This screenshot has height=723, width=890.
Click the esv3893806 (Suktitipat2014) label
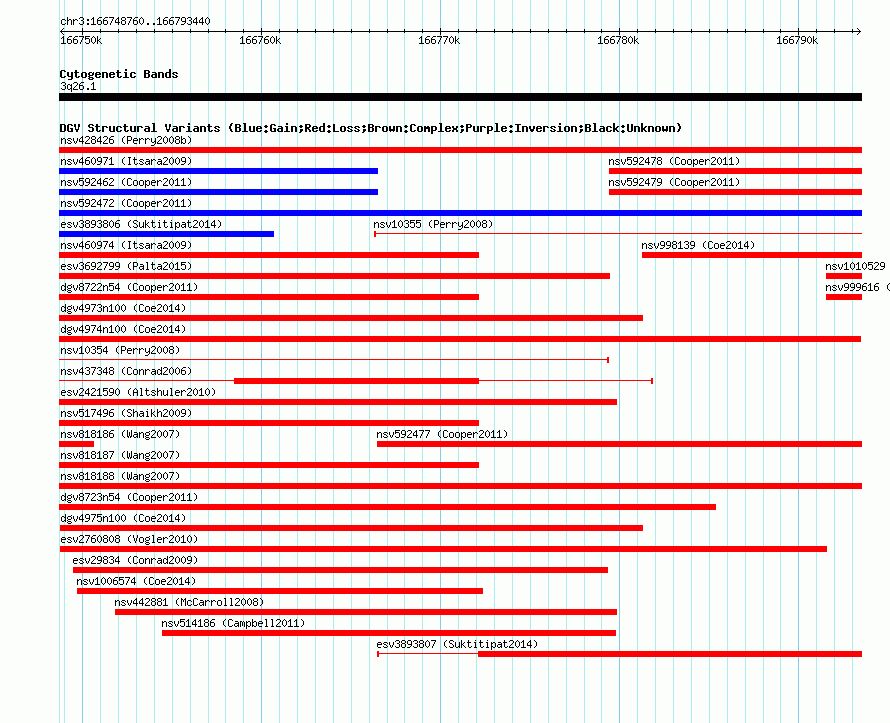coord(141,224)
